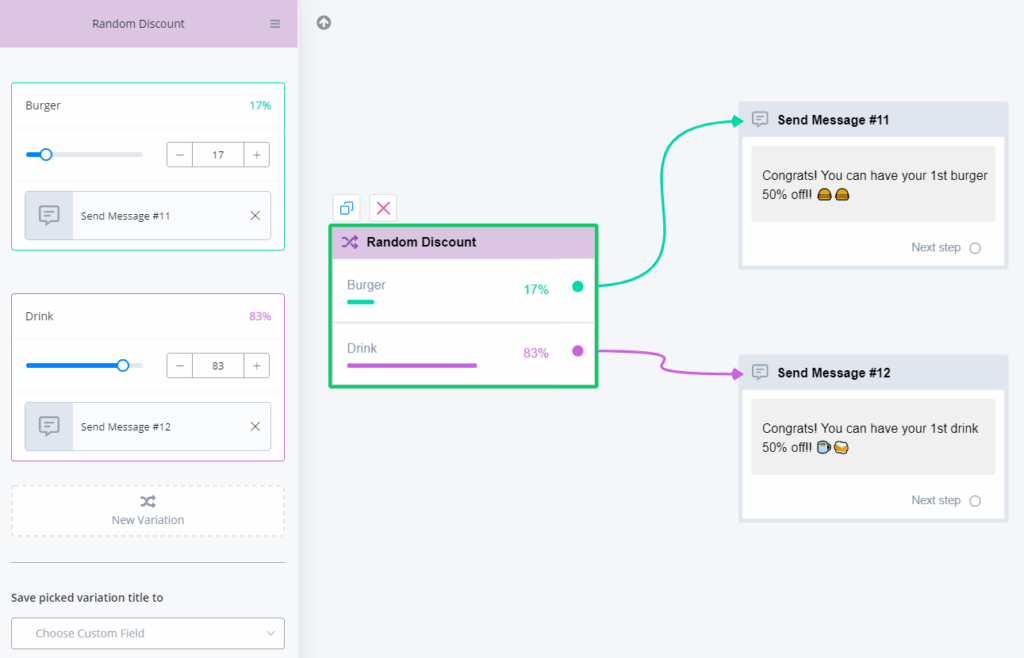Click Next step circle in Send Message #12
Viewport: 1024px width, 658px height.
point(975,501)
